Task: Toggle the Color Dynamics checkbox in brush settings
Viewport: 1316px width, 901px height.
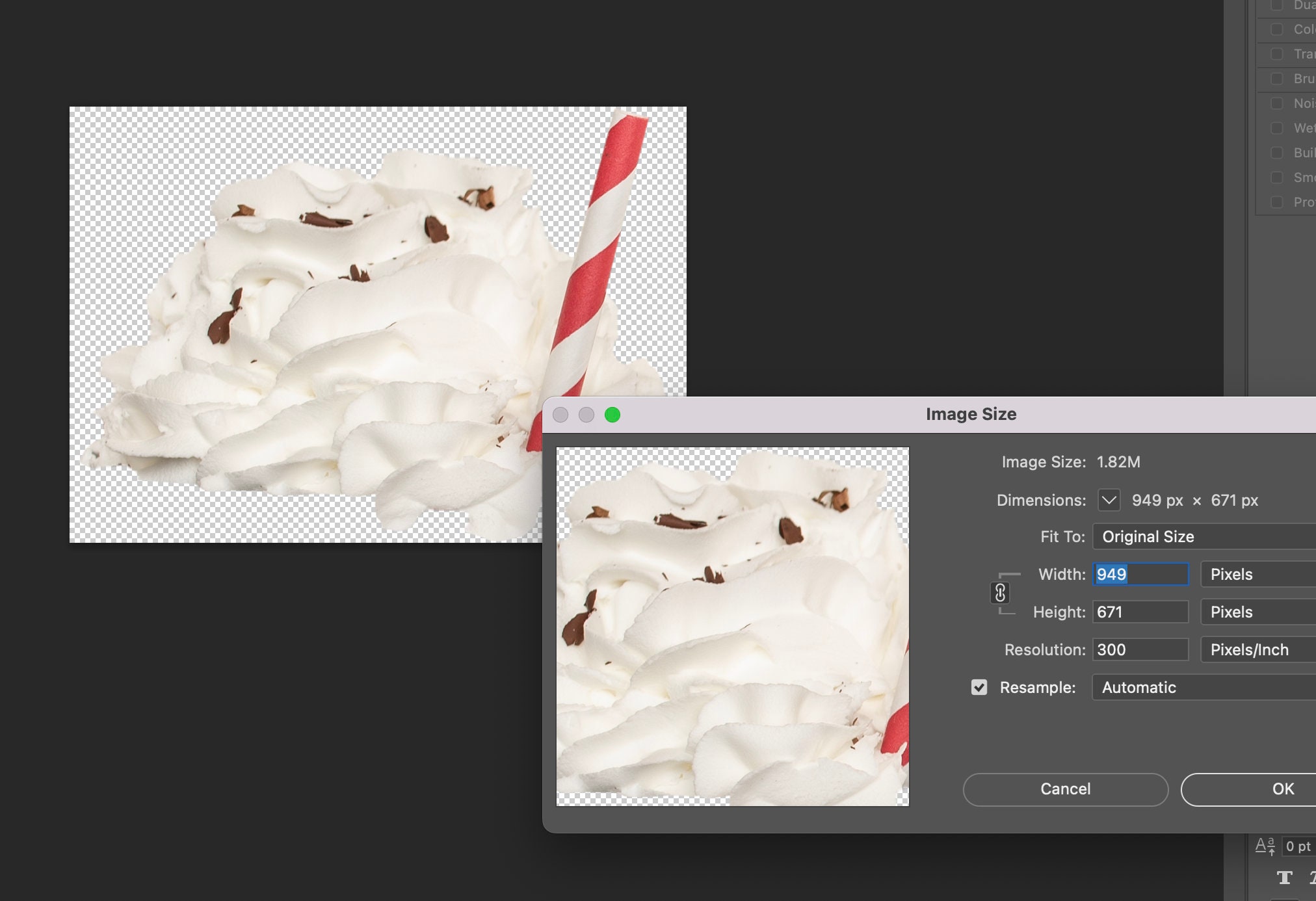Action: click(x=1276, y=29)
